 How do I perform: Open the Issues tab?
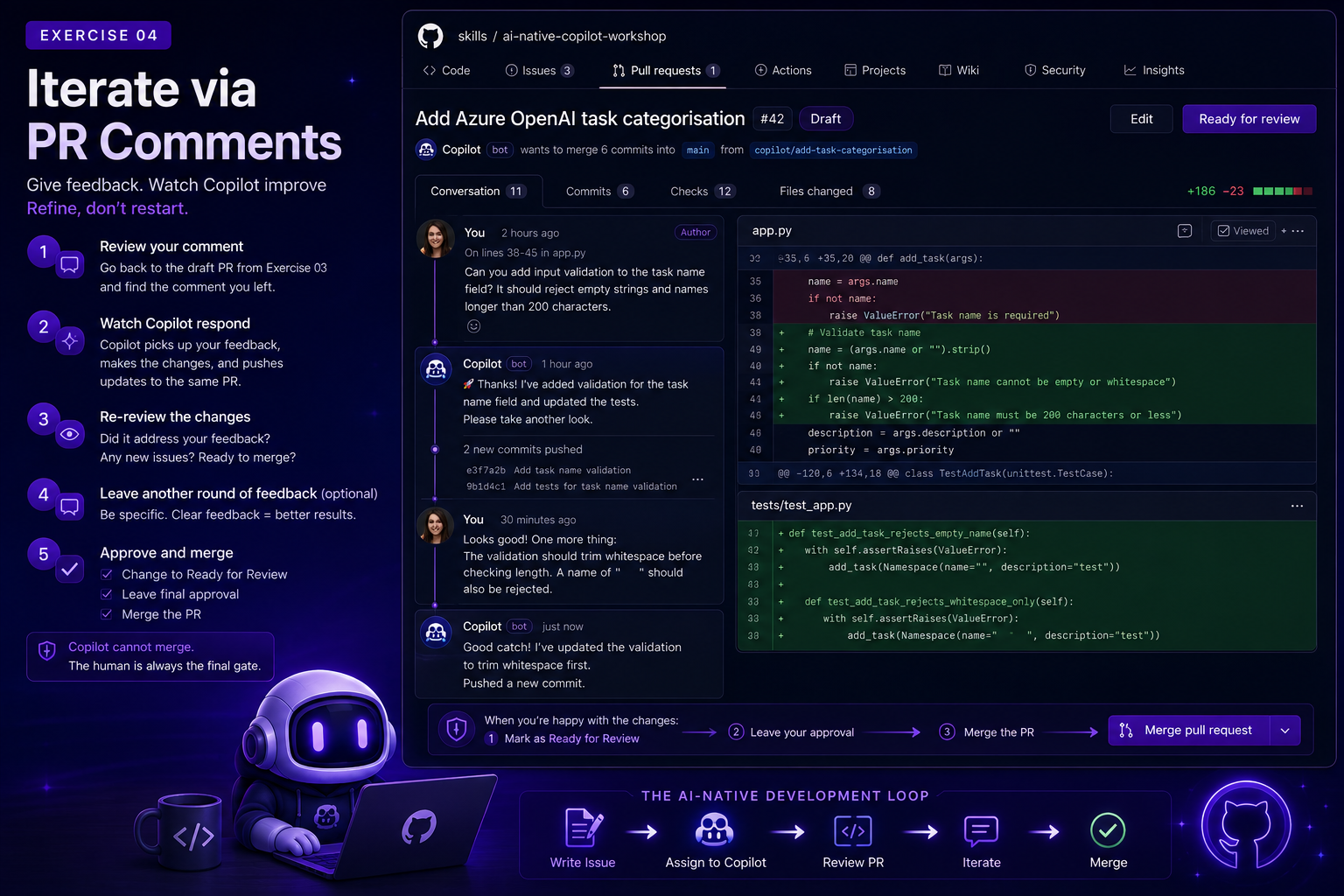(539, 70)
